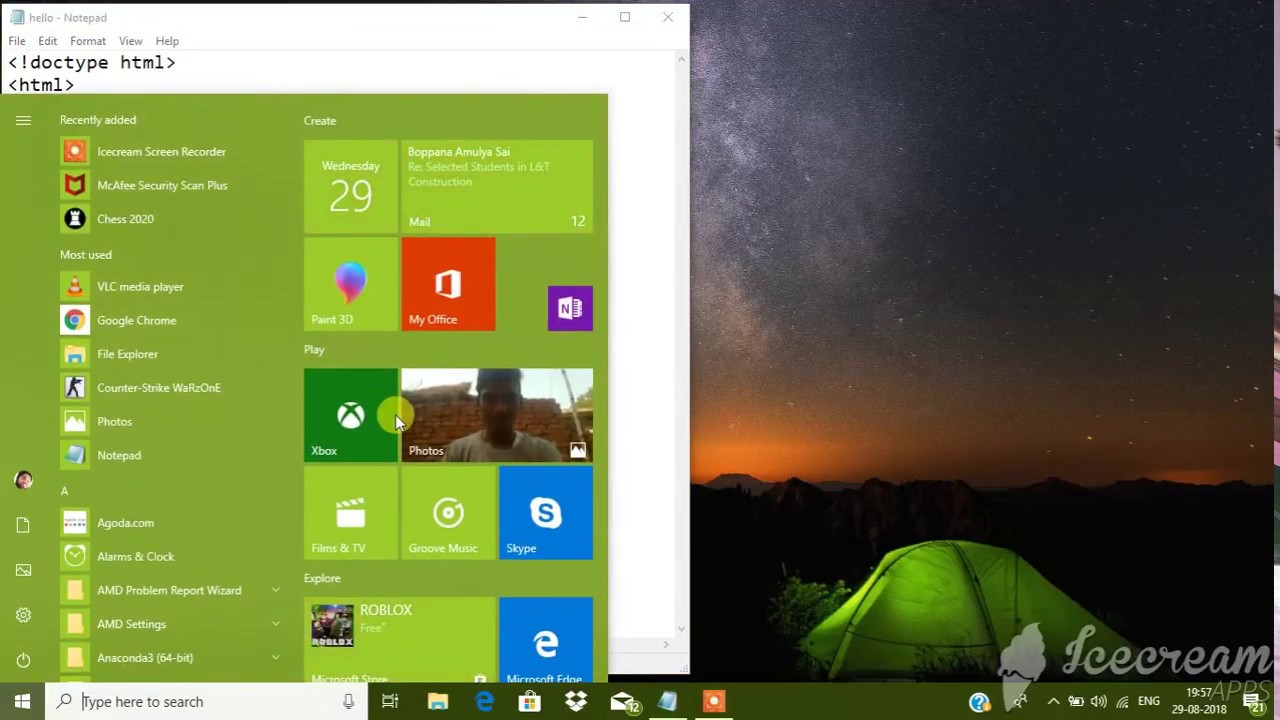
Task: Click Notepad vertical scrollbar down arrow
Action: pyautogui.click(x=681, y=629)
